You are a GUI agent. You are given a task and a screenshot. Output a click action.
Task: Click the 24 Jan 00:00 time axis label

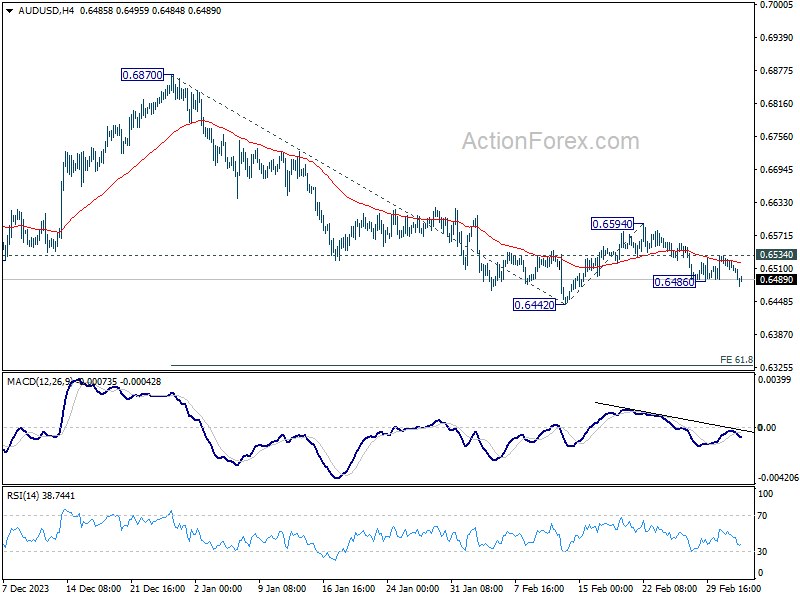[x=412, y=589]
